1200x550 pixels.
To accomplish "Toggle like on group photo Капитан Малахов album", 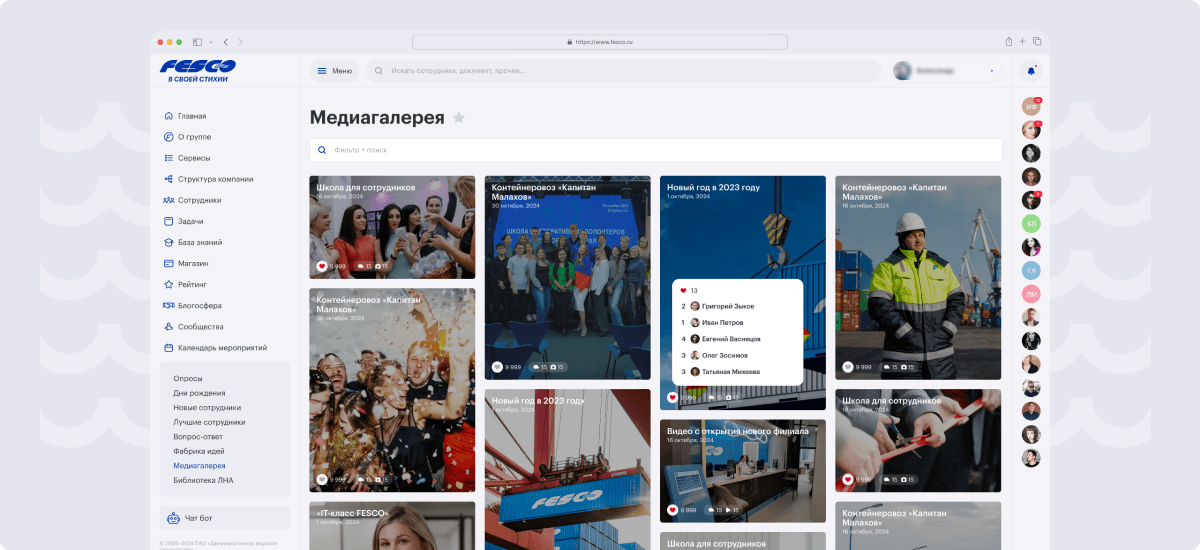I will click(497, 367).
